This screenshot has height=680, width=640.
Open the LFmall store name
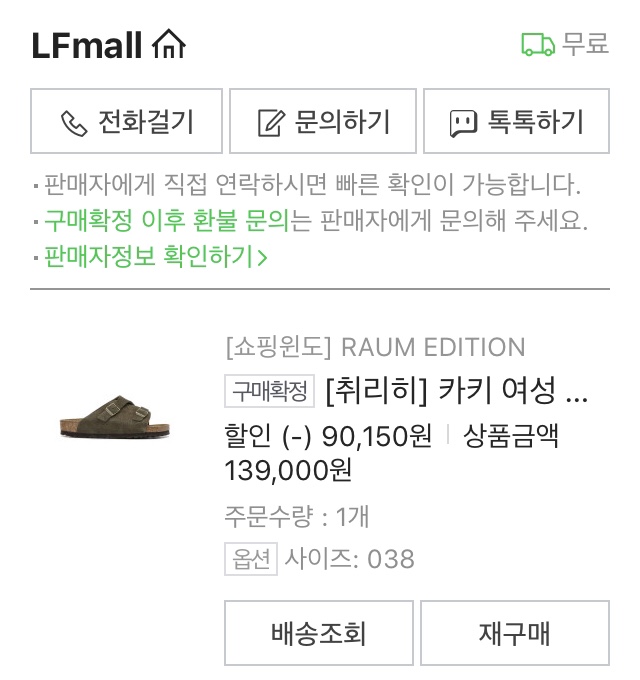[87, 45]
